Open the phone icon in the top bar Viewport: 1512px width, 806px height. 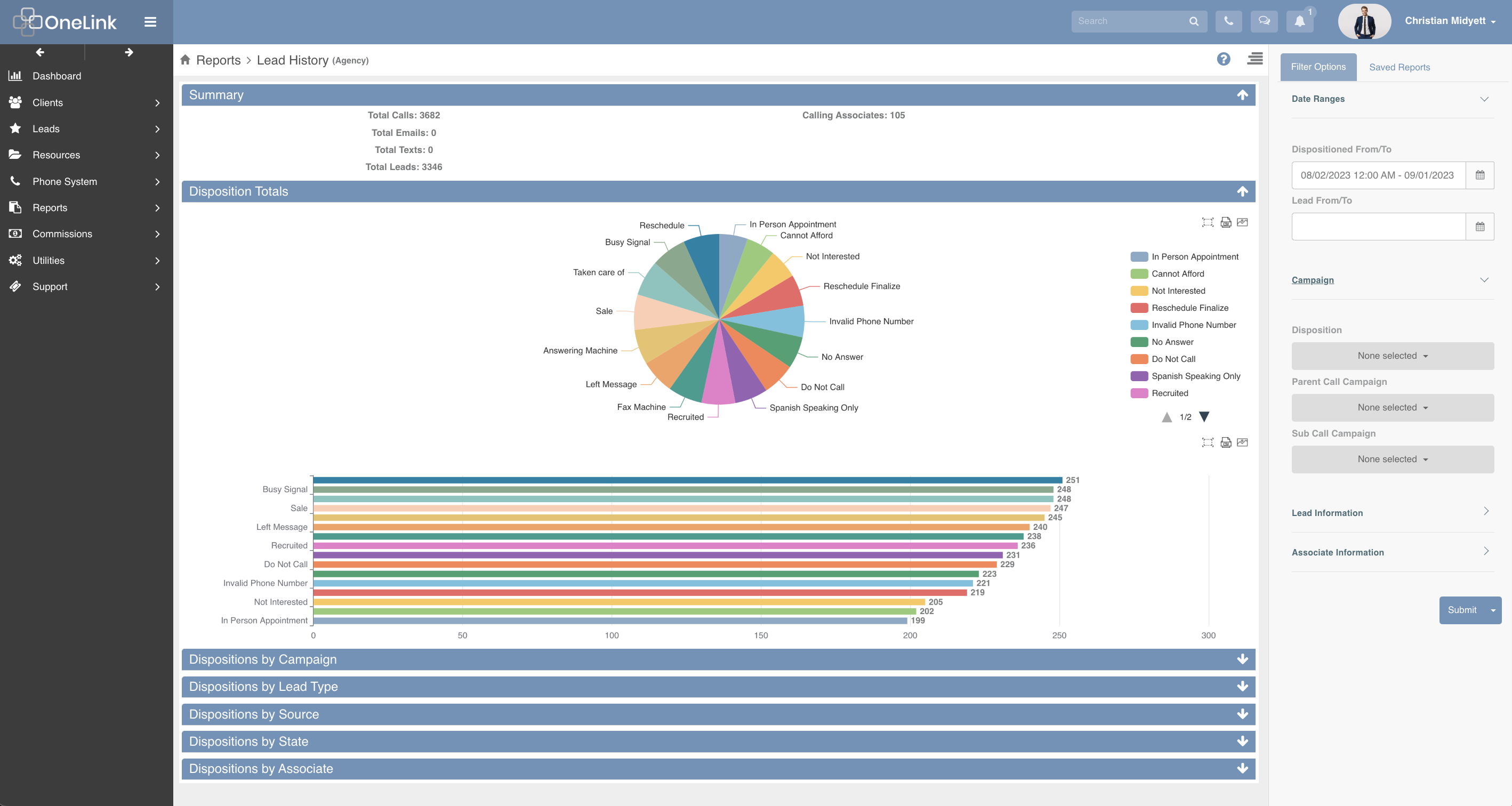click(x=1228, y=21)
